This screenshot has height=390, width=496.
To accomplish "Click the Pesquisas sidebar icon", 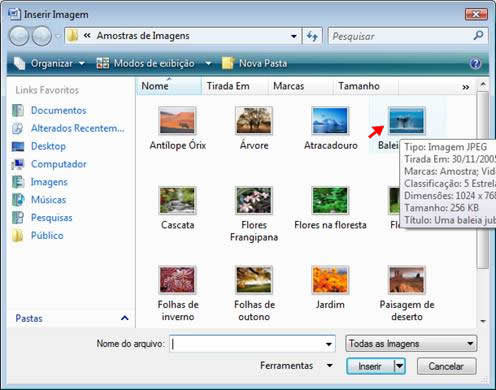I will click(18, 218).
